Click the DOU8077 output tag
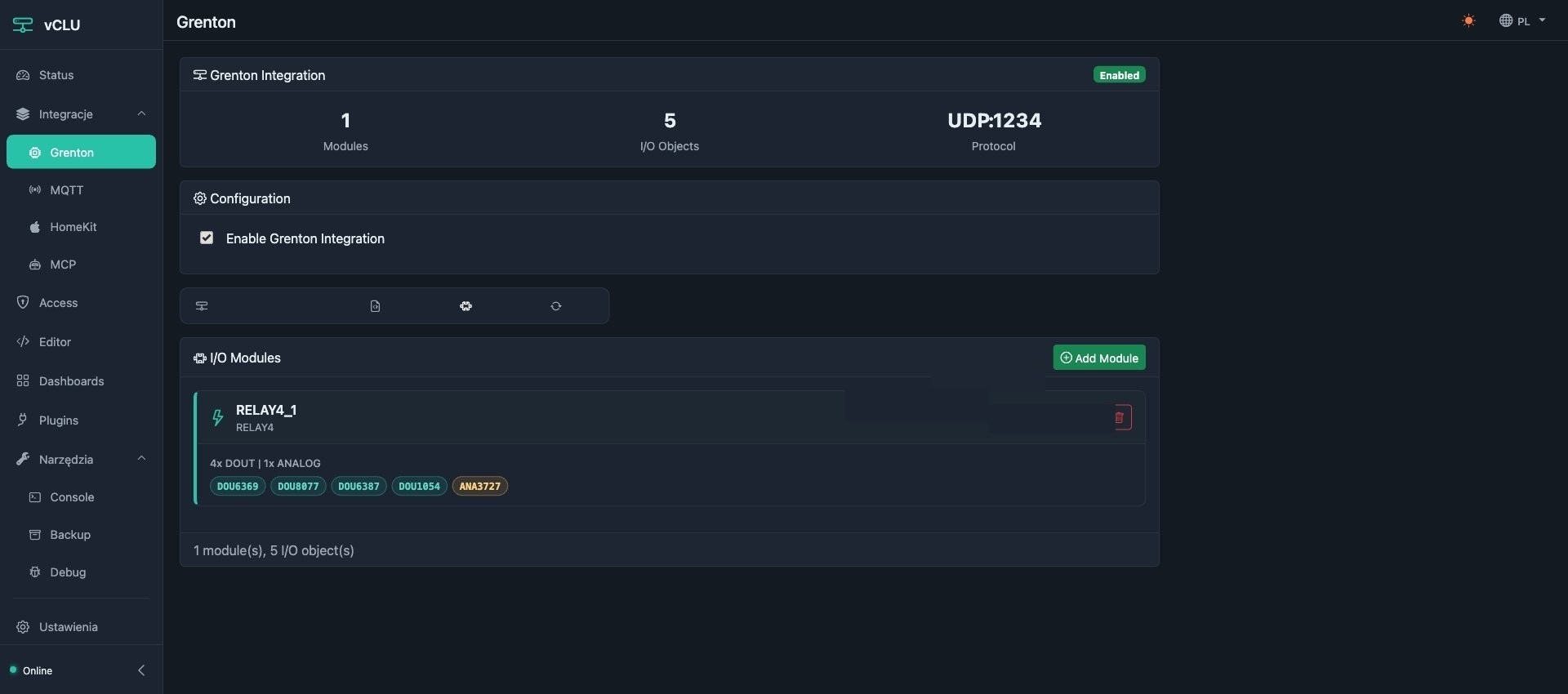The image size is (1568, 694). pos(298,486)
